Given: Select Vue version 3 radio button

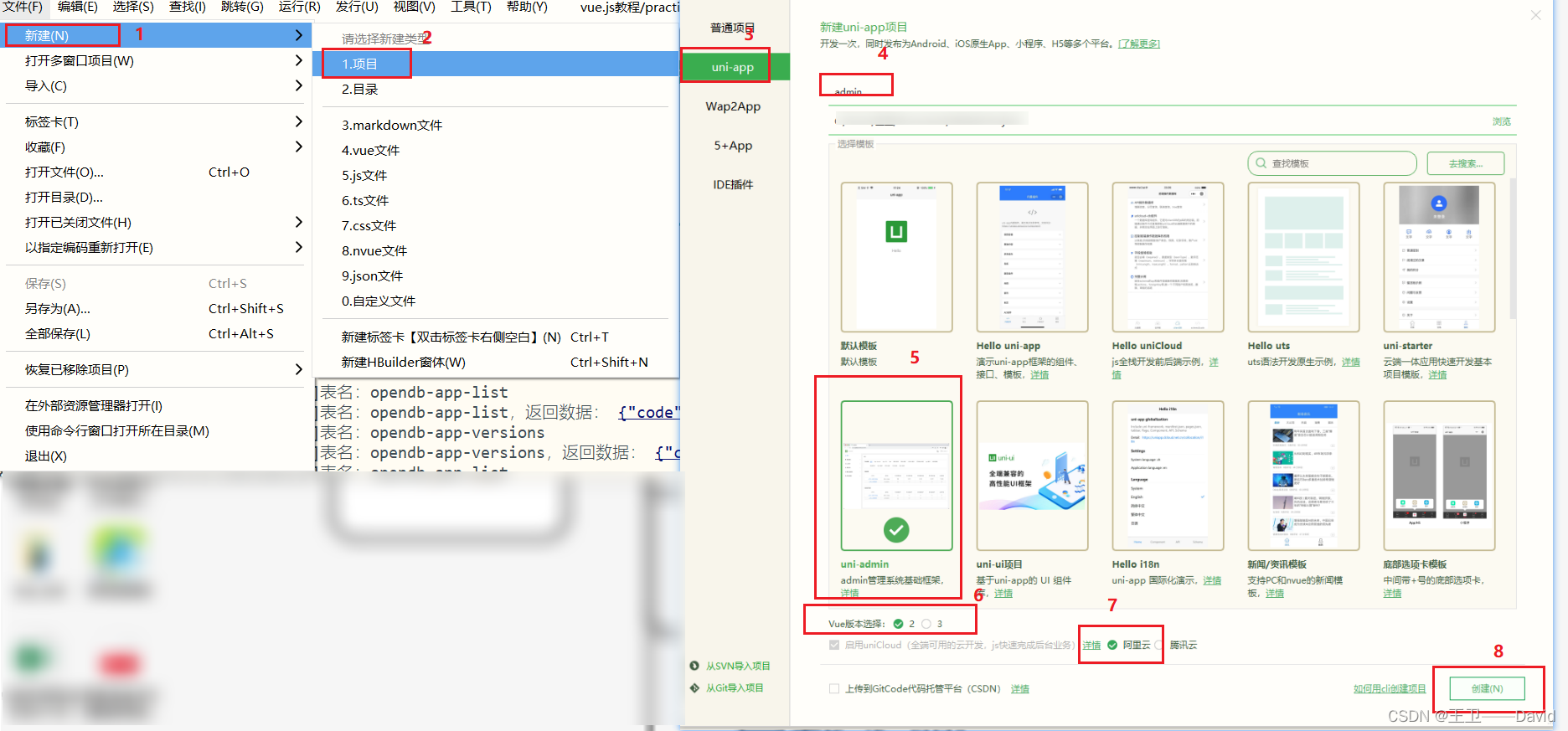Looking at the screenshot, I should point(926,624).
